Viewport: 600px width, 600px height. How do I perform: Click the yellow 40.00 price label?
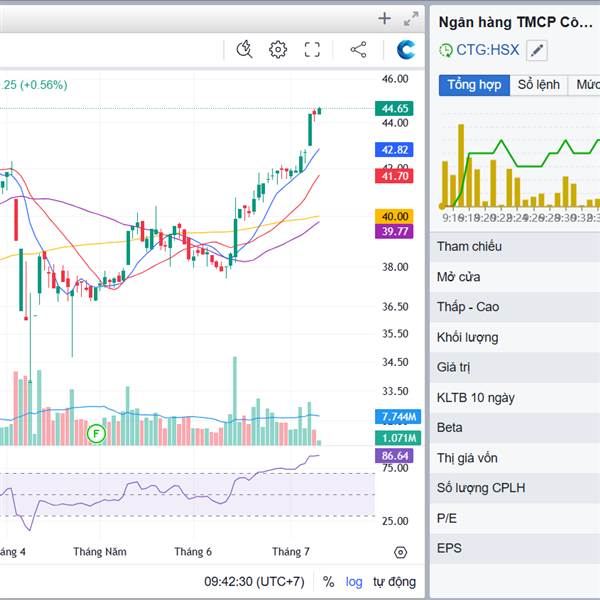(x=394, y=217)
